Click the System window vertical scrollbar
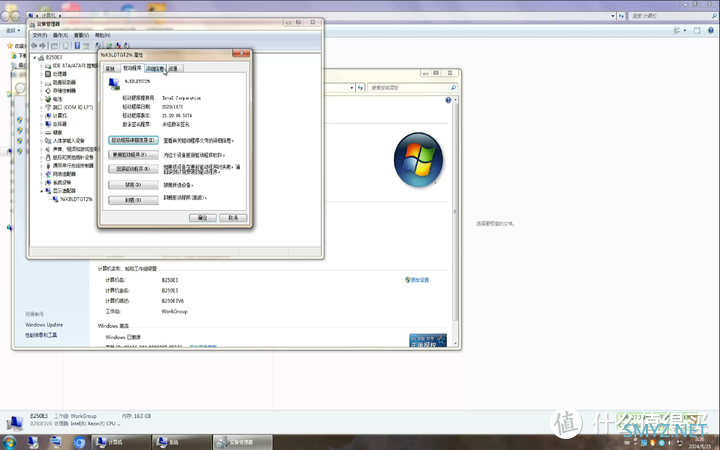 click(455, 220)
